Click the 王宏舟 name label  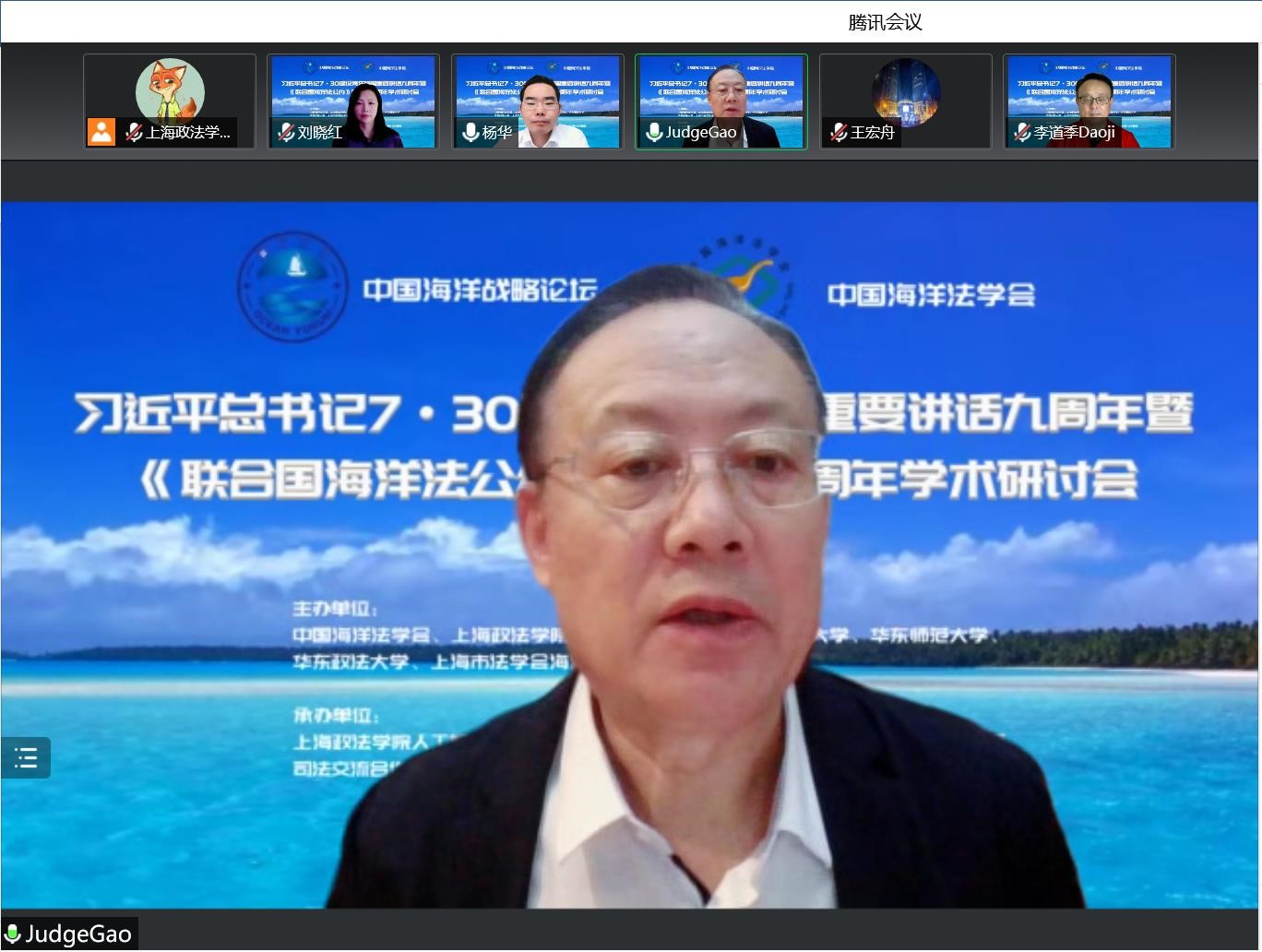(x=873, y=132)
